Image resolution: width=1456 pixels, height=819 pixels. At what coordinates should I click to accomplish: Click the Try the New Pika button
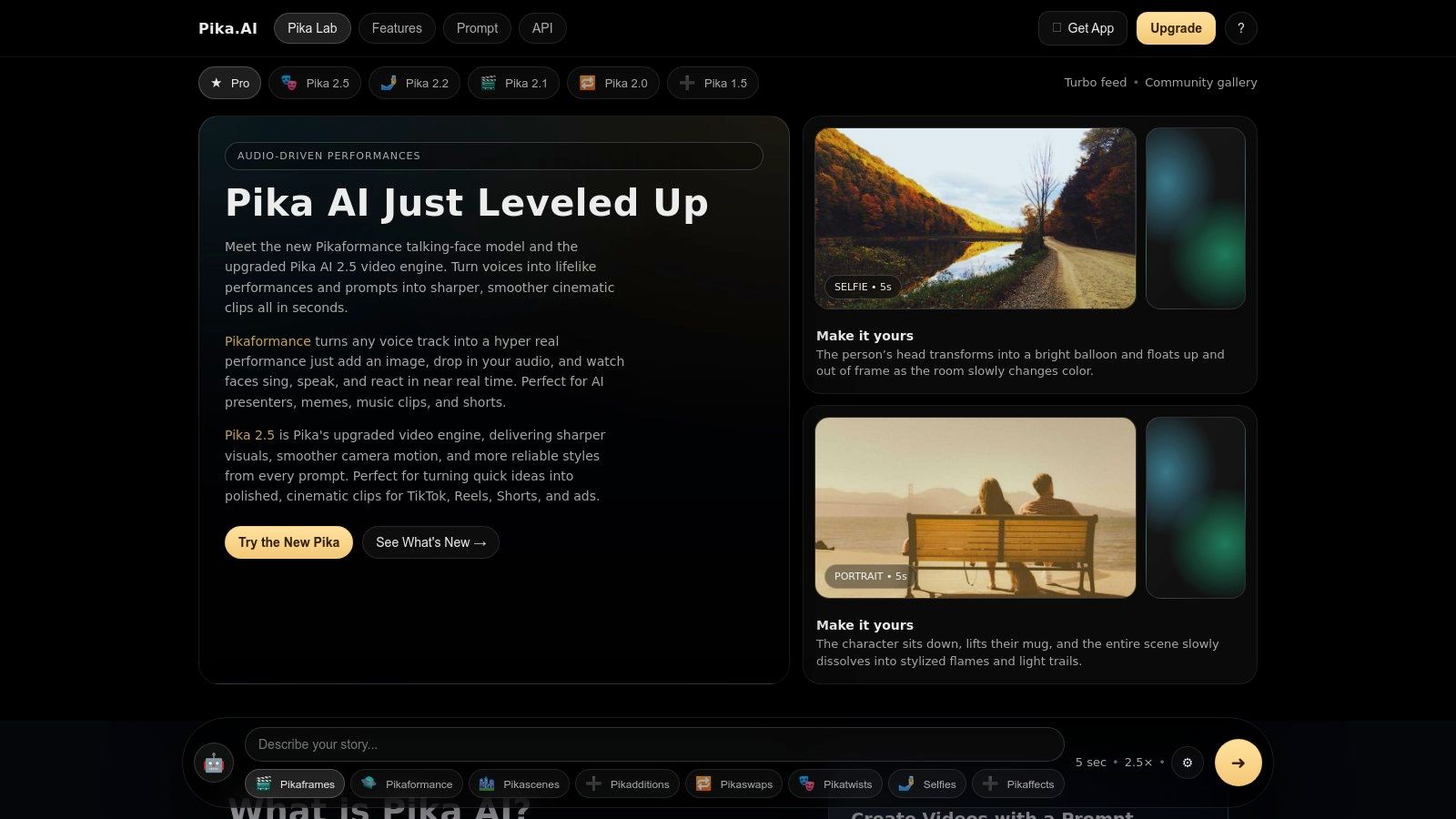pyautogui.click(x=288, y=542)
